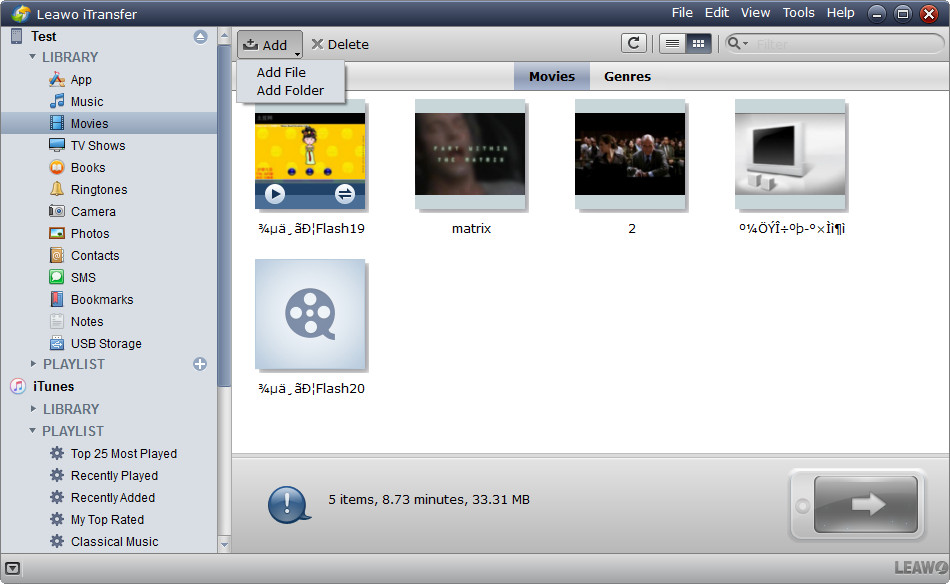The height and width of the screenshot is (584, 950).
Task: Switch to the Genres tab
Action: [x=627, y=76]
